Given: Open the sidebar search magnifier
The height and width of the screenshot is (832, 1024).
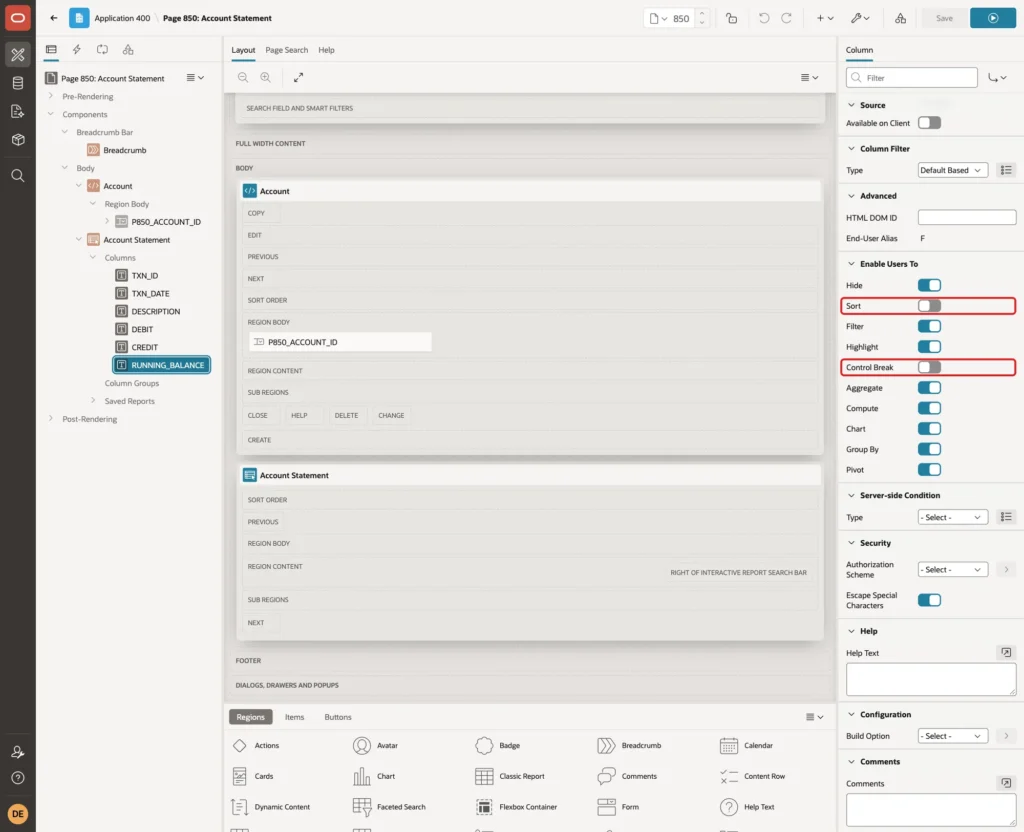Looking at the screenshot, I should pyautogui.click(x=18, y=176).
